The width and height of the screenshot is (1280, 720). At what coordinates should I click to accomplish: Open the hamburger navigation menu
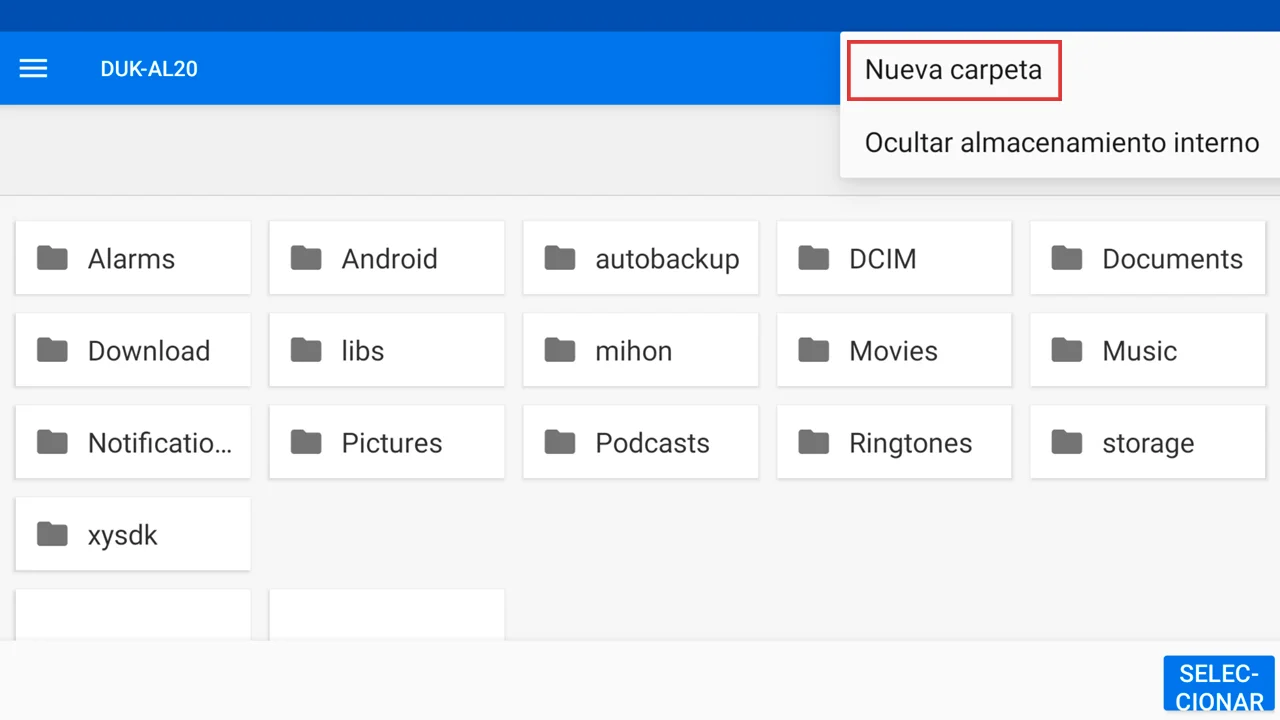(33, 69)
